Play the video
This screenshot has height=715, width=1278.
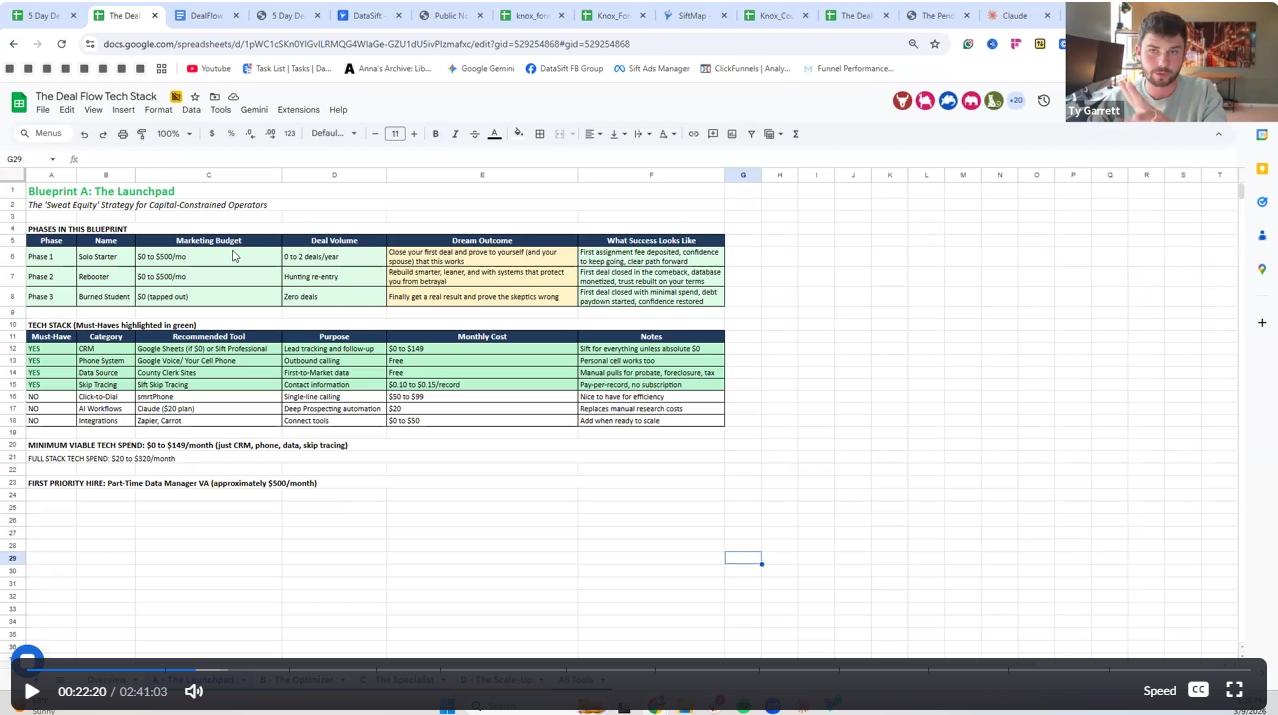point(32,691)
